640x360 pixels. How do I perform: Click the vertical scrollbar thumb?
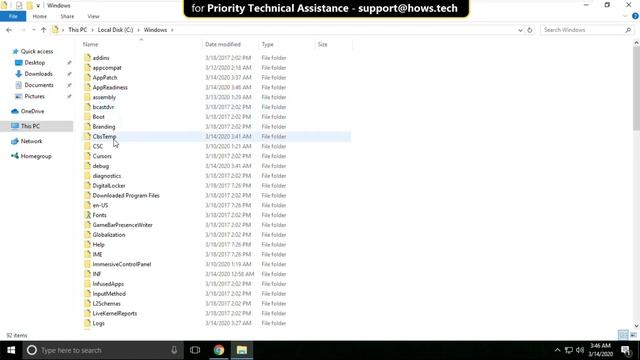click(x=636, y=88)
